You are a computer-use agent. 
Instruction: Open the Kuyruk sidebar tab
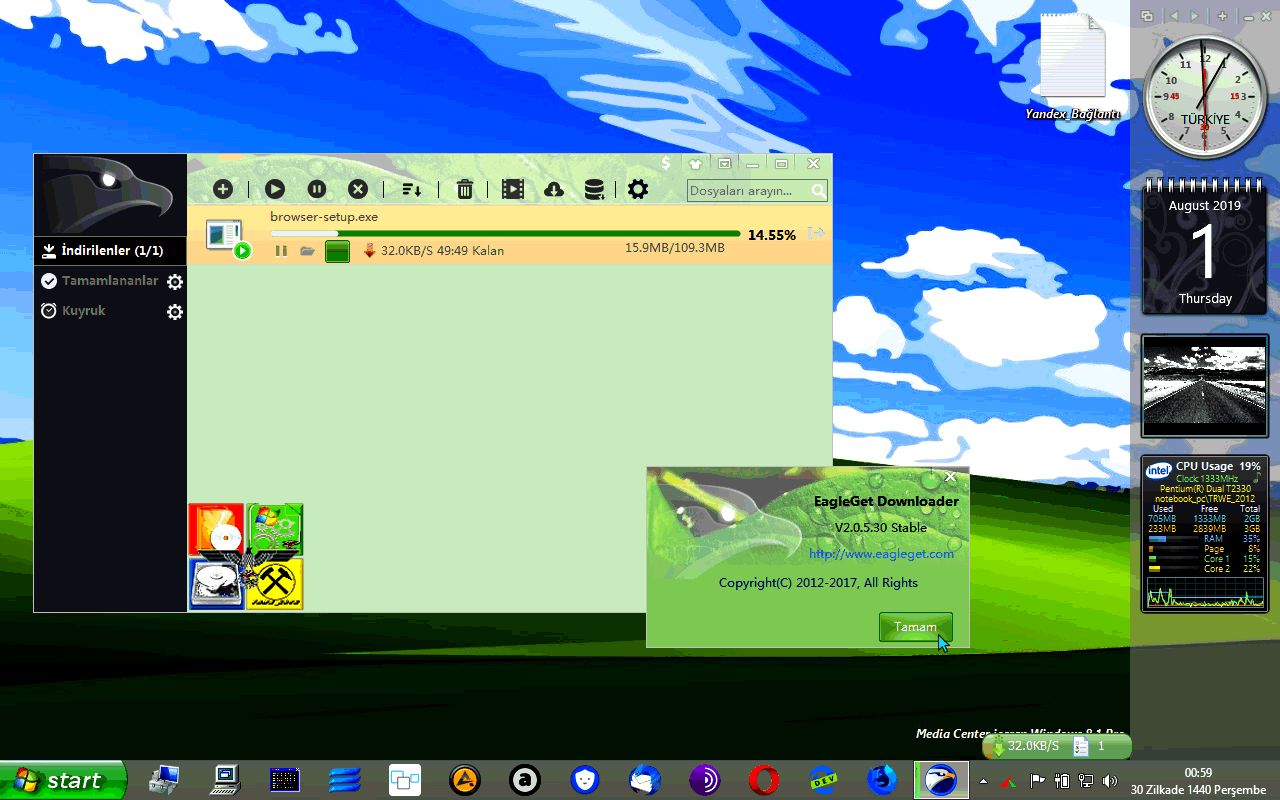tap(84, 311)
